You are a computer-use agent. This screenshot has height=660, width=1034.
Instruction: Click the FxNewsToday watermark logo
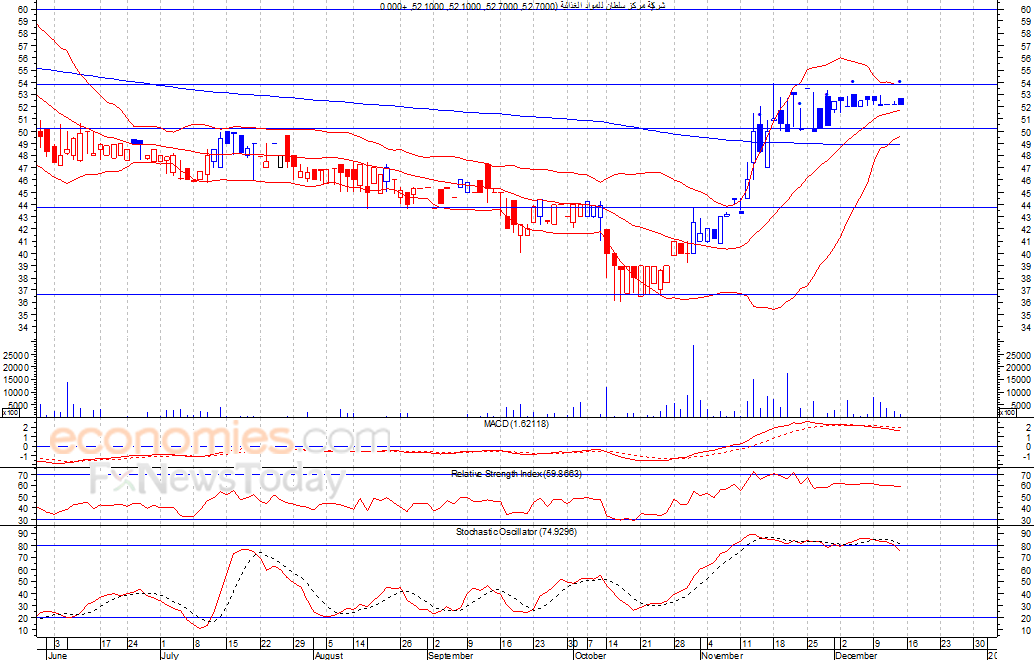point(217,481)
